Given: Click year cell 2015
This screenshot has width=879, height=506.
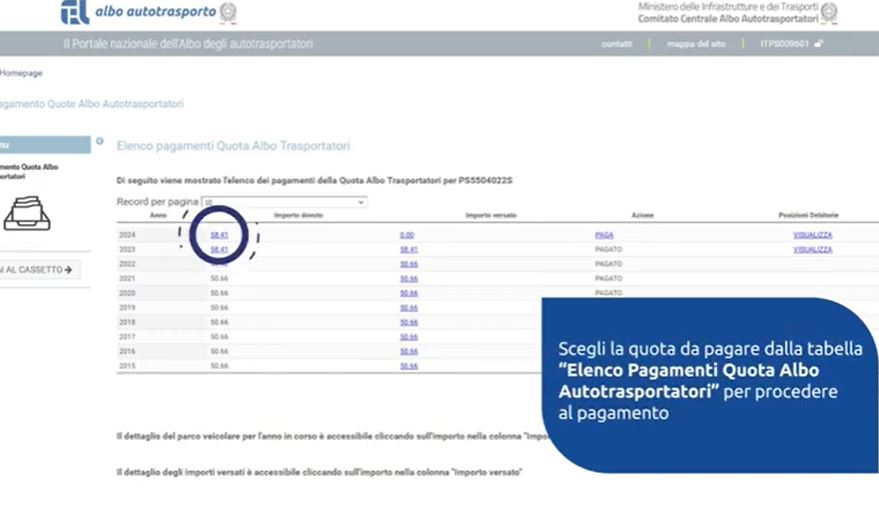Looking at the screenshot, I should pos(127,366).
